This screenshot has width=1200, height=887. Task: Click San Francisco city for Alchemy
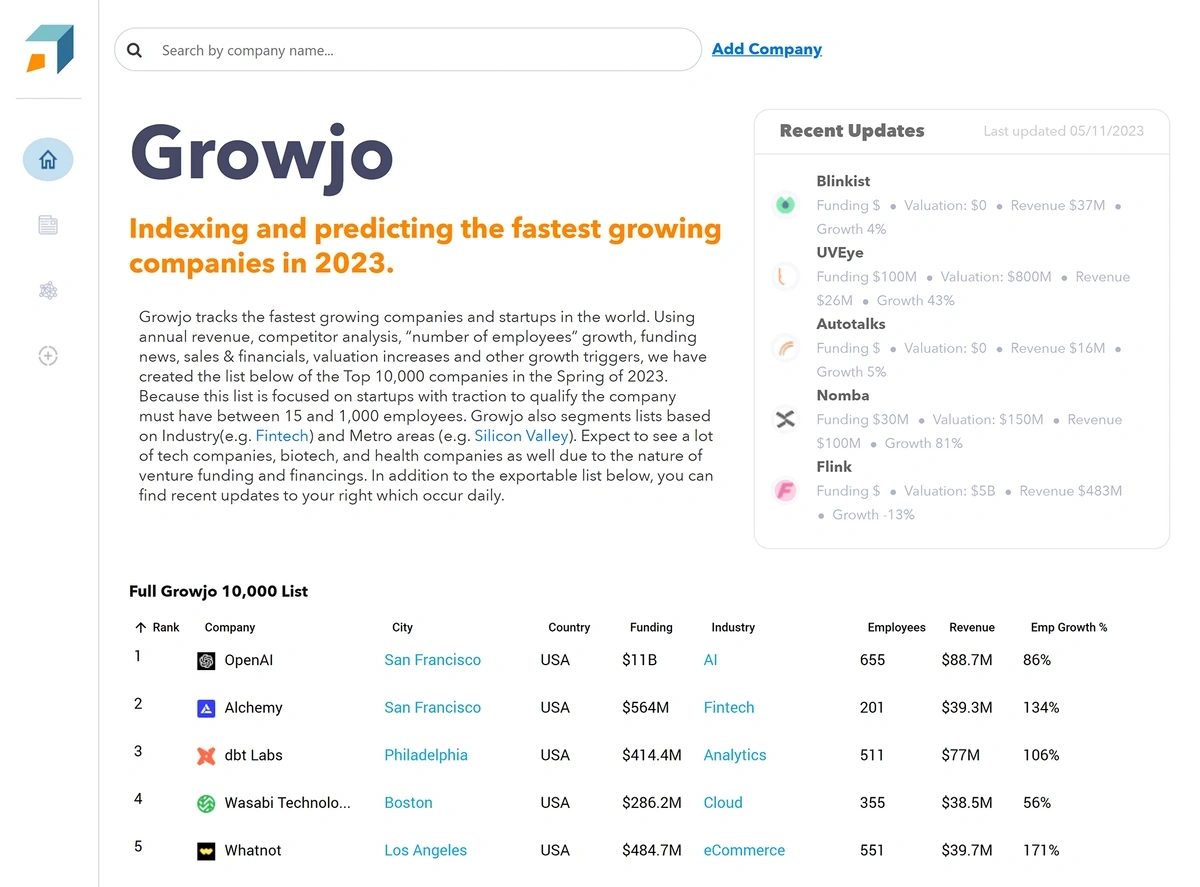coord(432,708)
